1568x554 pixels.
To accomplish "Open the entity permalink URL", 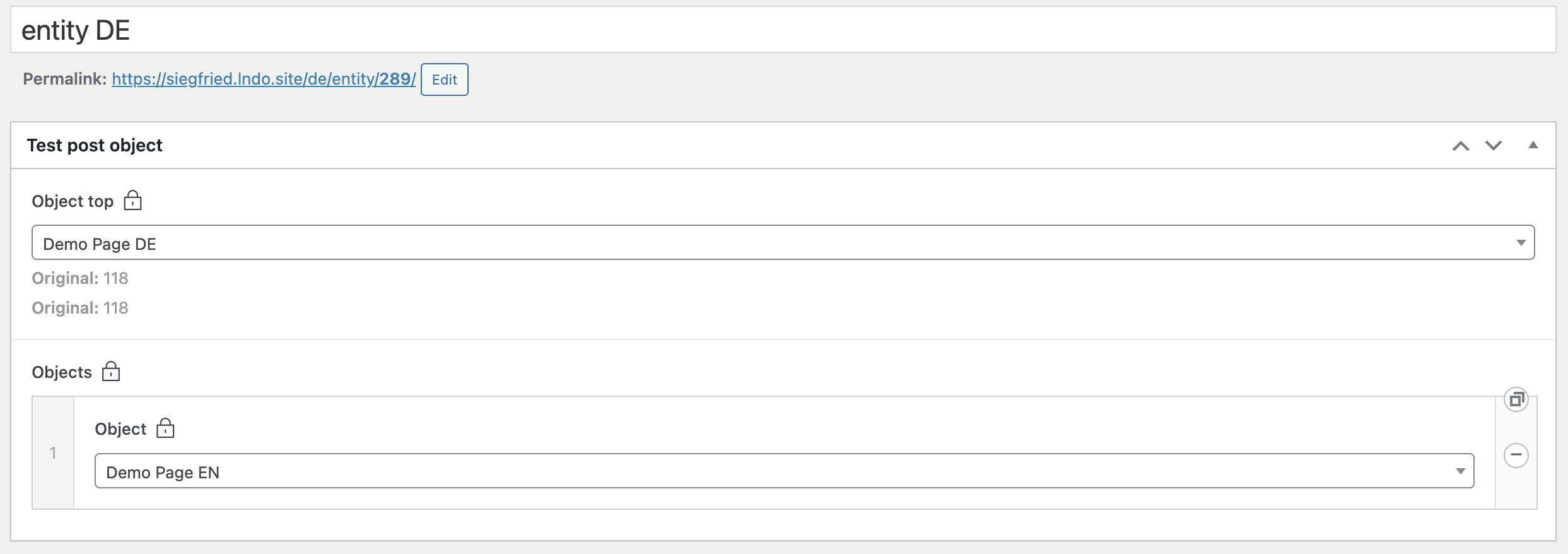I will pyautogui.click(x=264, y=79).
